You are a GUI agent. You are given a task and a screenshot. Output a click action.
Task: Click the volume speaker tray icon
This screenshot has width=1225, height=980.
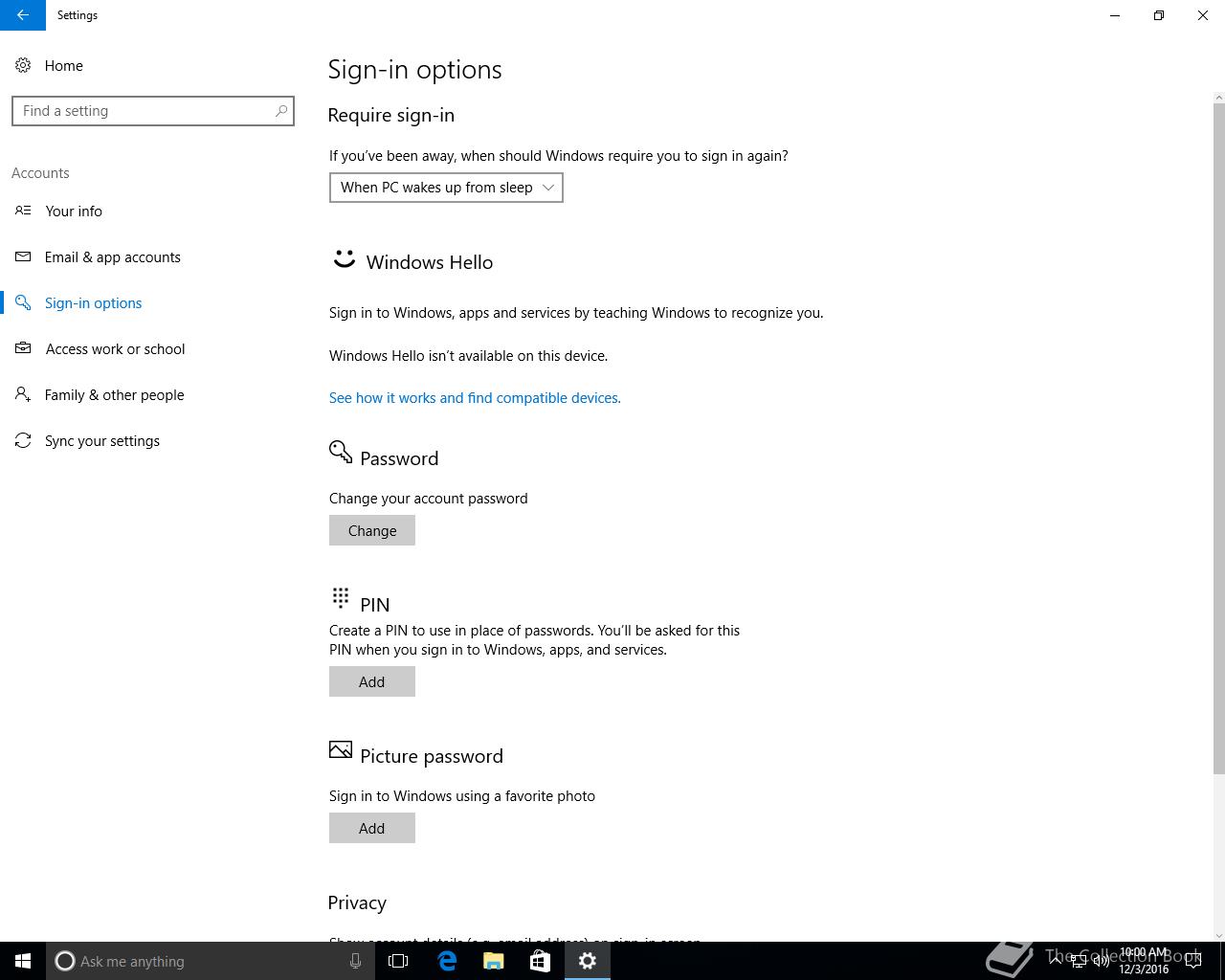pyautogui.click(x=1102, y=961)
